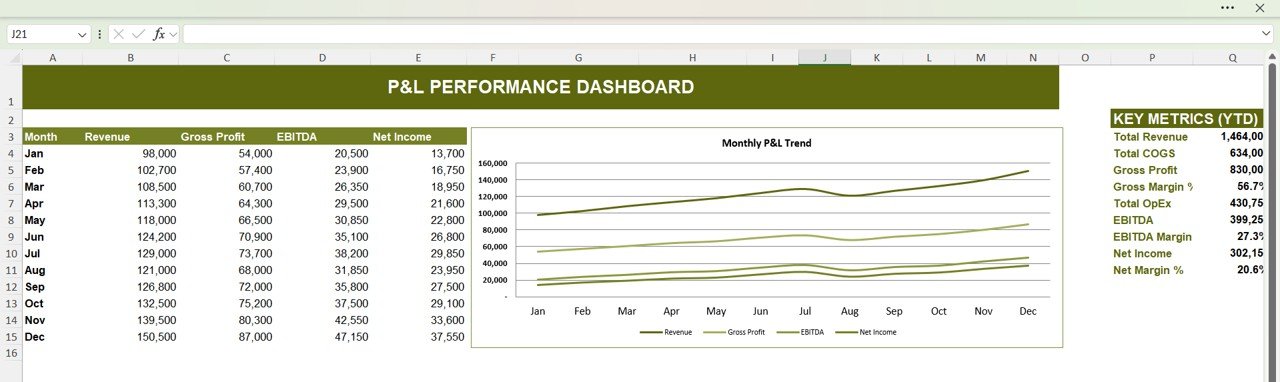
Task: Open the three-dot more options menu at top right
Action: point(1228,7)
